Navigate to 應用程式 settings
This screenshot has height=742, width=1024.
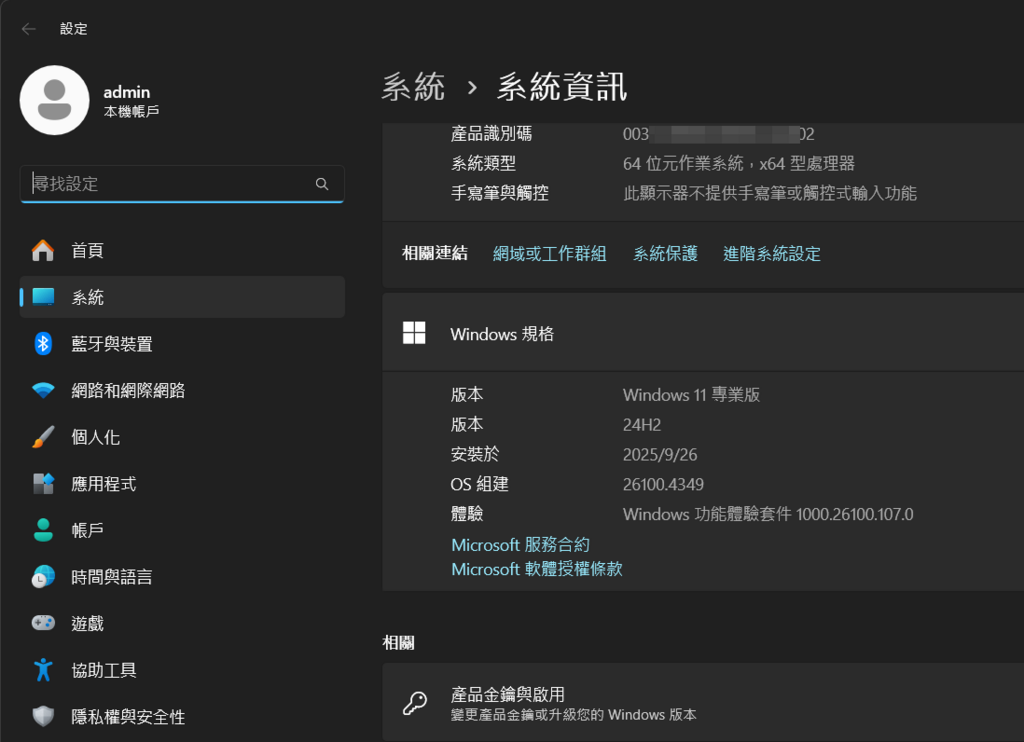[182, 483]
